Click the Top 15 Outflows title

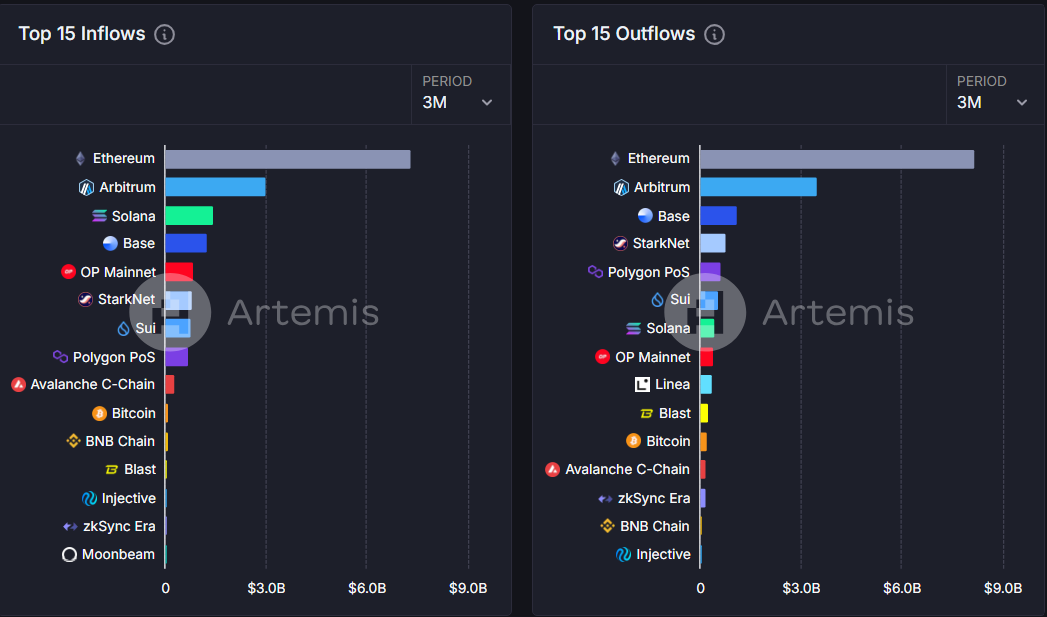pos(624,33)
